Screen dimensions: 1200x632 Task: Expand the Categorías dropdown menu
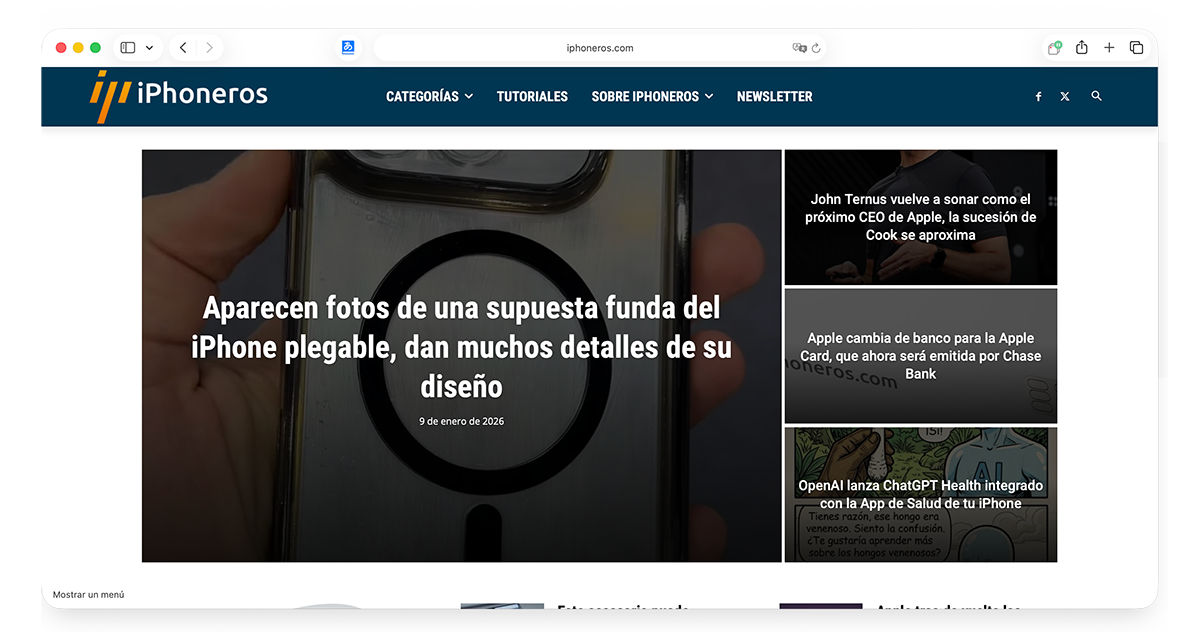click(429, 96)
